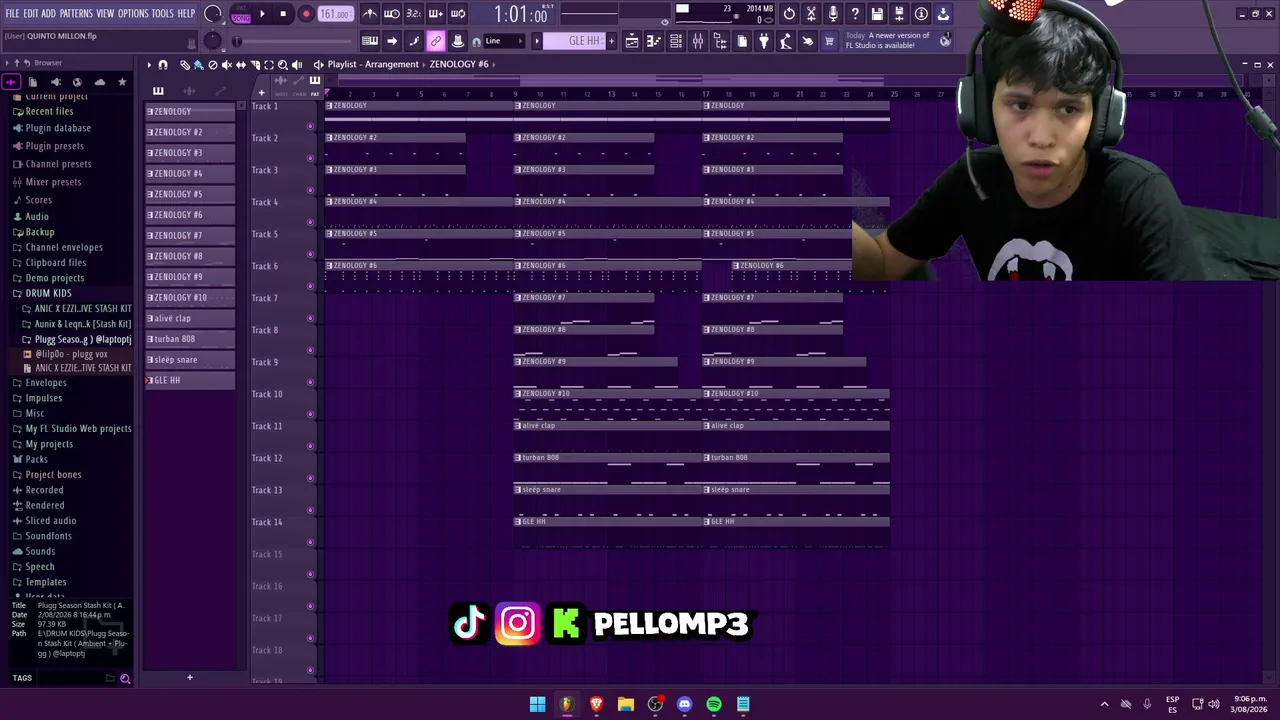
Task: Select the Paint brush tool in Playlist
Action: tap(198, 65)
